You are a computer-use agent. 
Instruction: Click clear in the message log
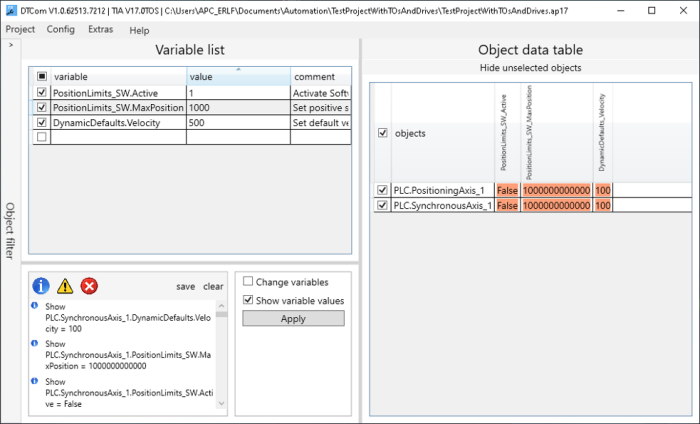coord(213,287)
